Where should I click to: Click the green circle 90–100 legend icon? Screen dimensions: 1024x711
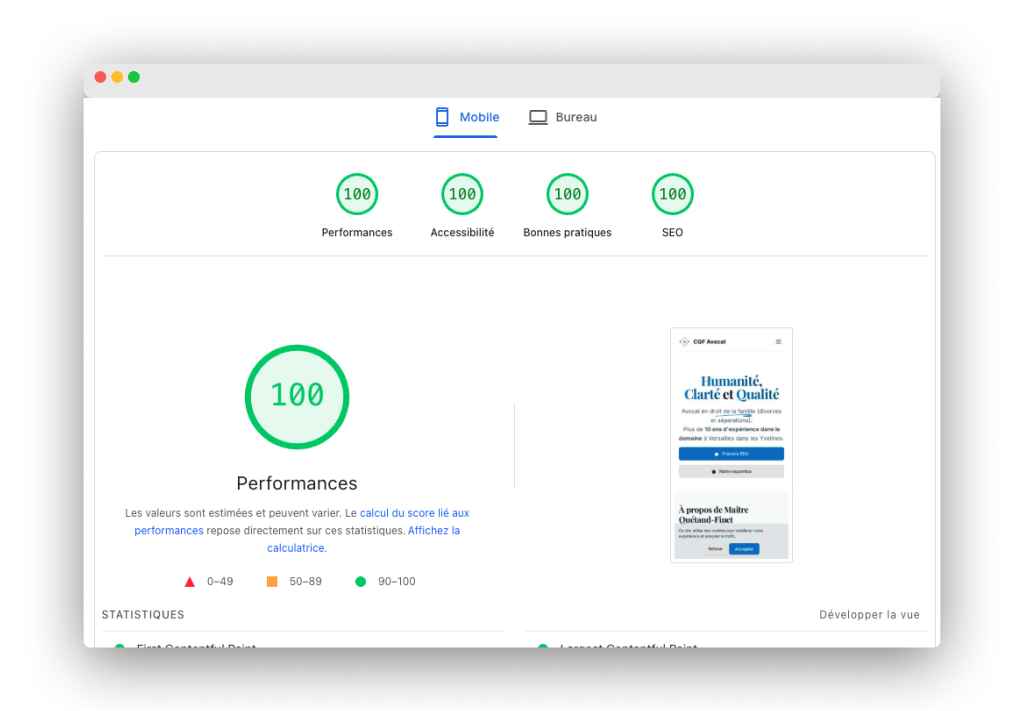point(360,582)
